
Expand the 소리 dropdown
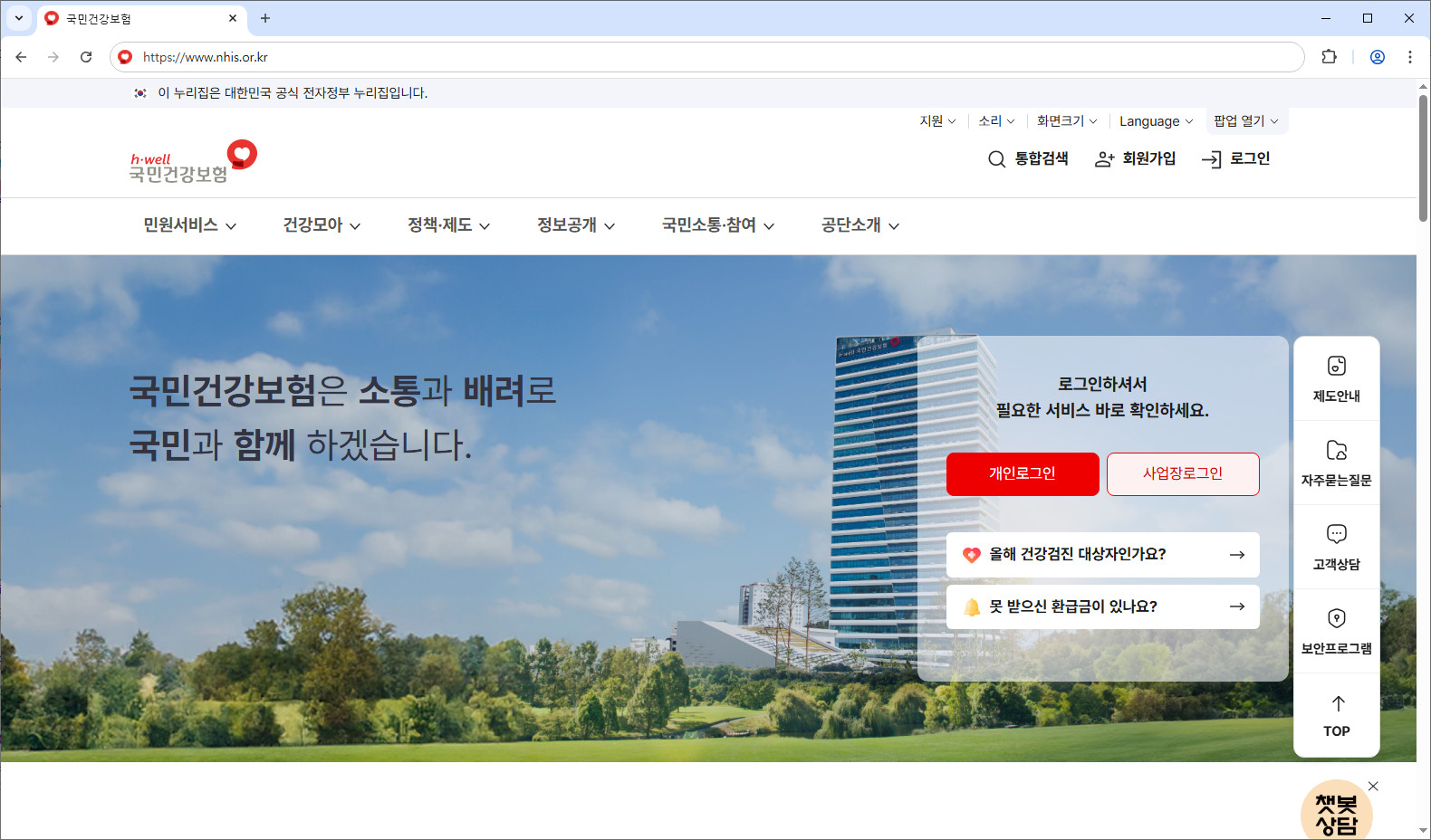click(x=996, y=121)
